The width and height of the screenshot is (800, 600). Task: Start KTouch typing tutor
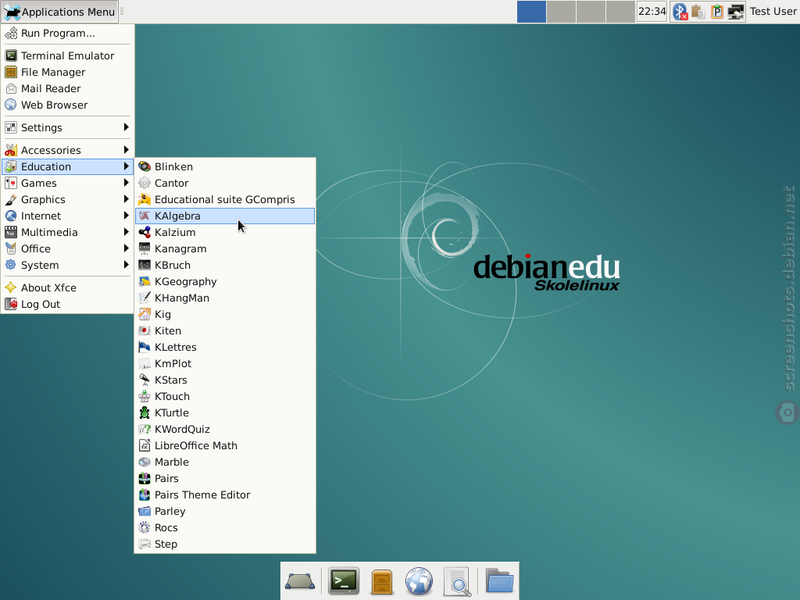tap(225, 396)
